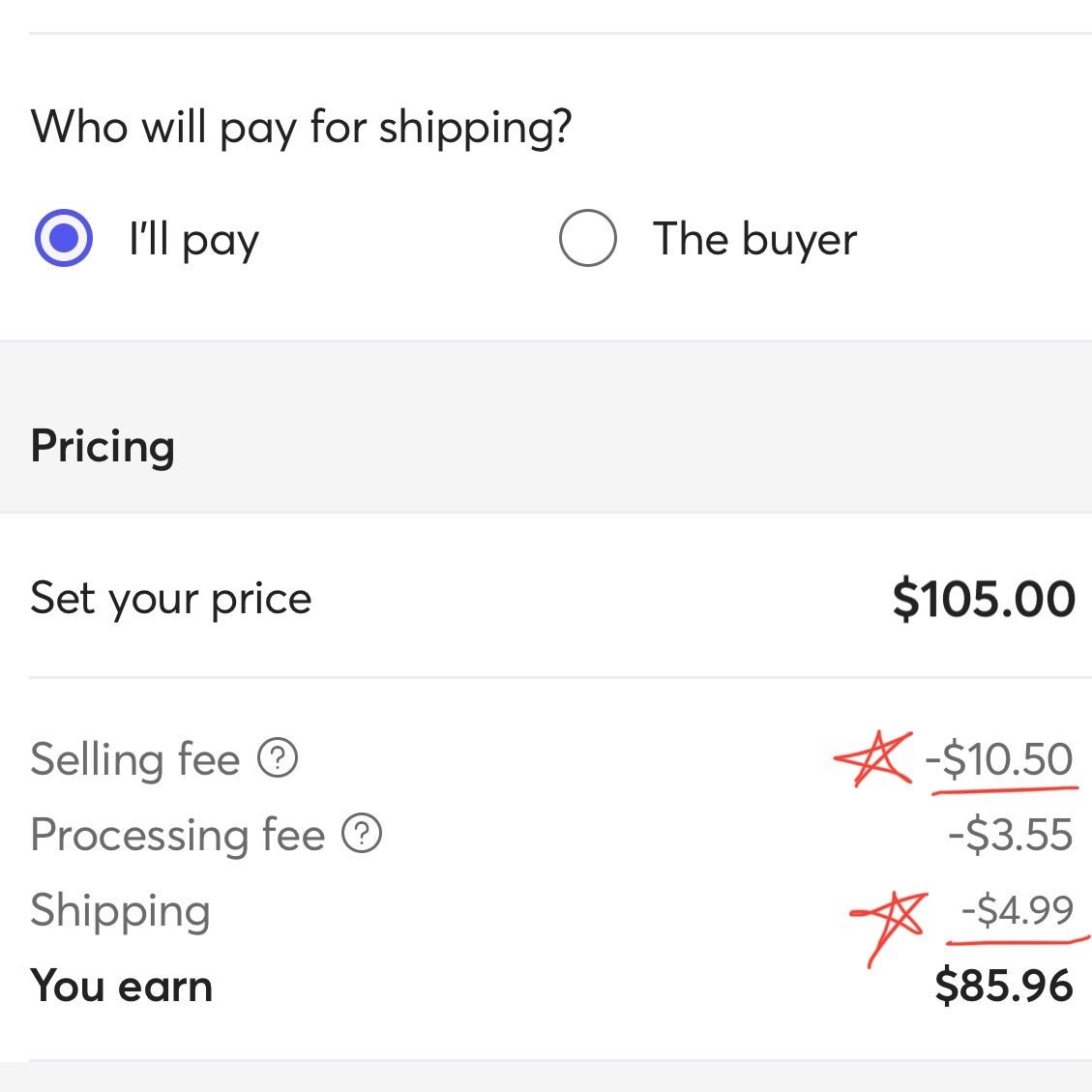
Task: Tap the Processing fee label
Action: click(x=178, y=835)
